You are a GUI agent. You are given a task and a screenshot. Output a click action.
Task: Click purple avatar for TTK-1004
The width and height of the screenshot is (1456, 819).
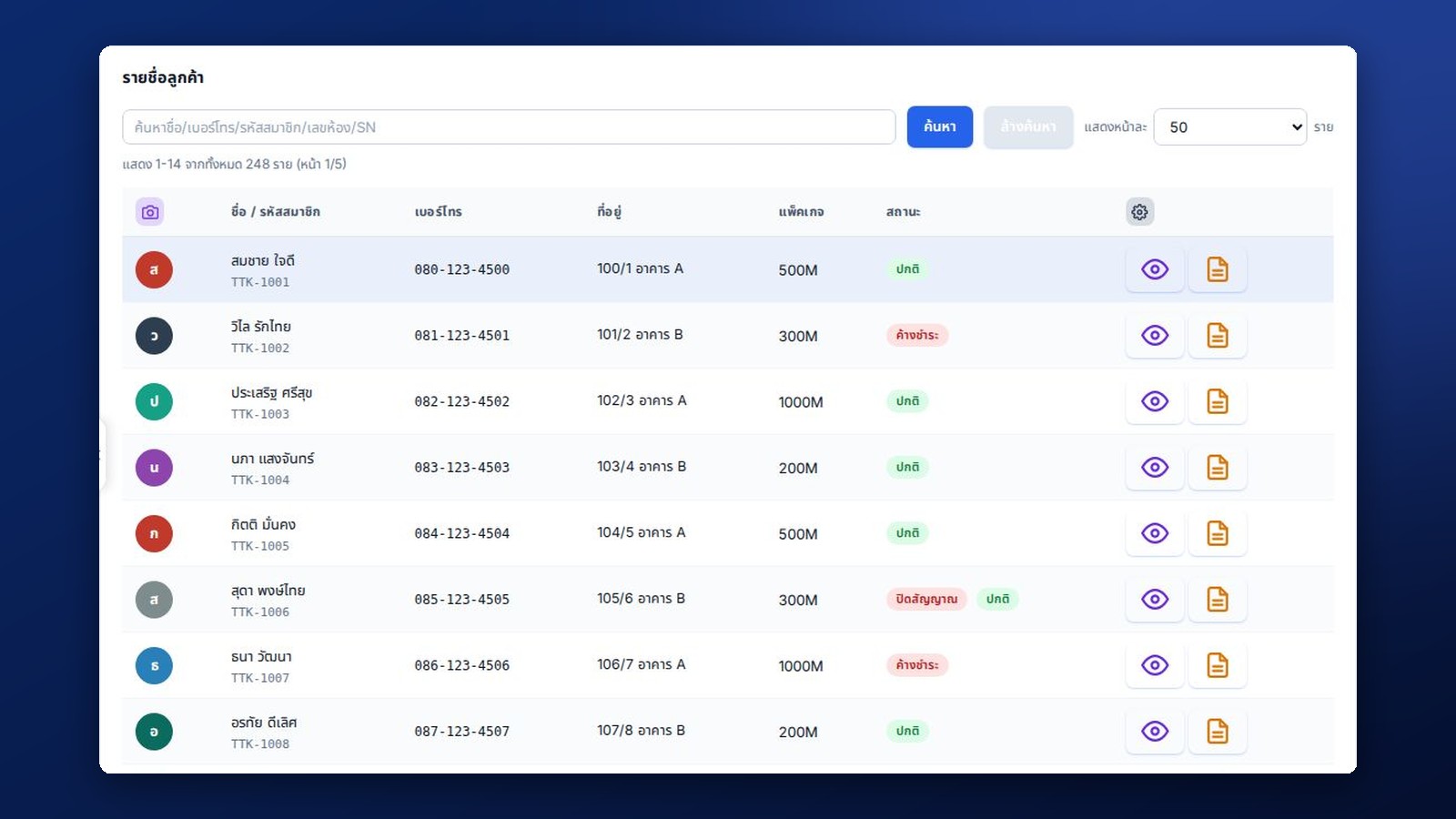[x=154, y=468]
